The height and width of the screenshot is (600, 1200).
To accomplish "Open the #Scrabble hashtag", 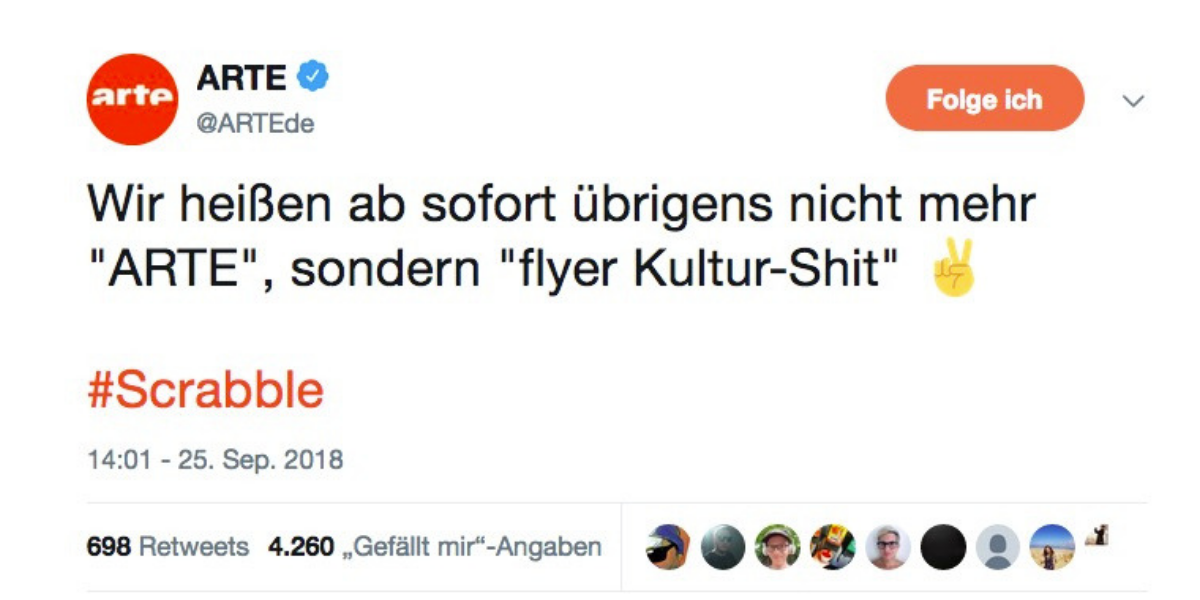I will tap(206, 391).
